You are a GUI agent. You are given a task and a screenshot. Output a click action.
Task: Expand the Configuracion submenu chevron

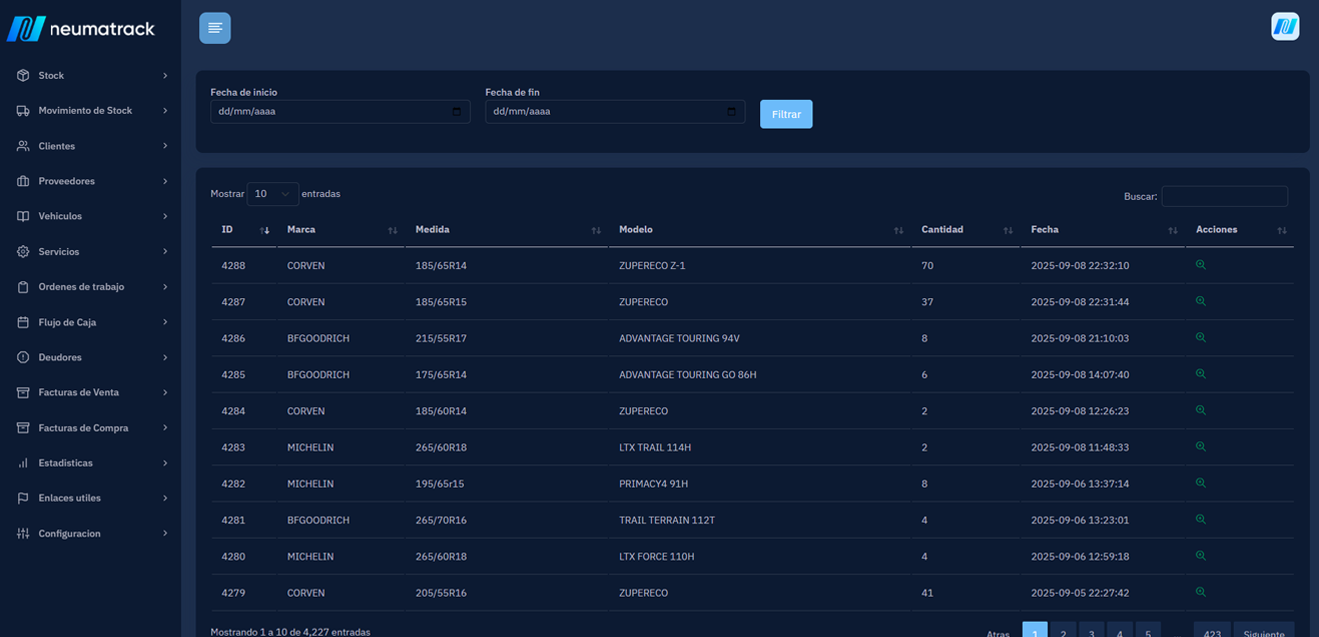pyautogui.click(x=165, y=534)
